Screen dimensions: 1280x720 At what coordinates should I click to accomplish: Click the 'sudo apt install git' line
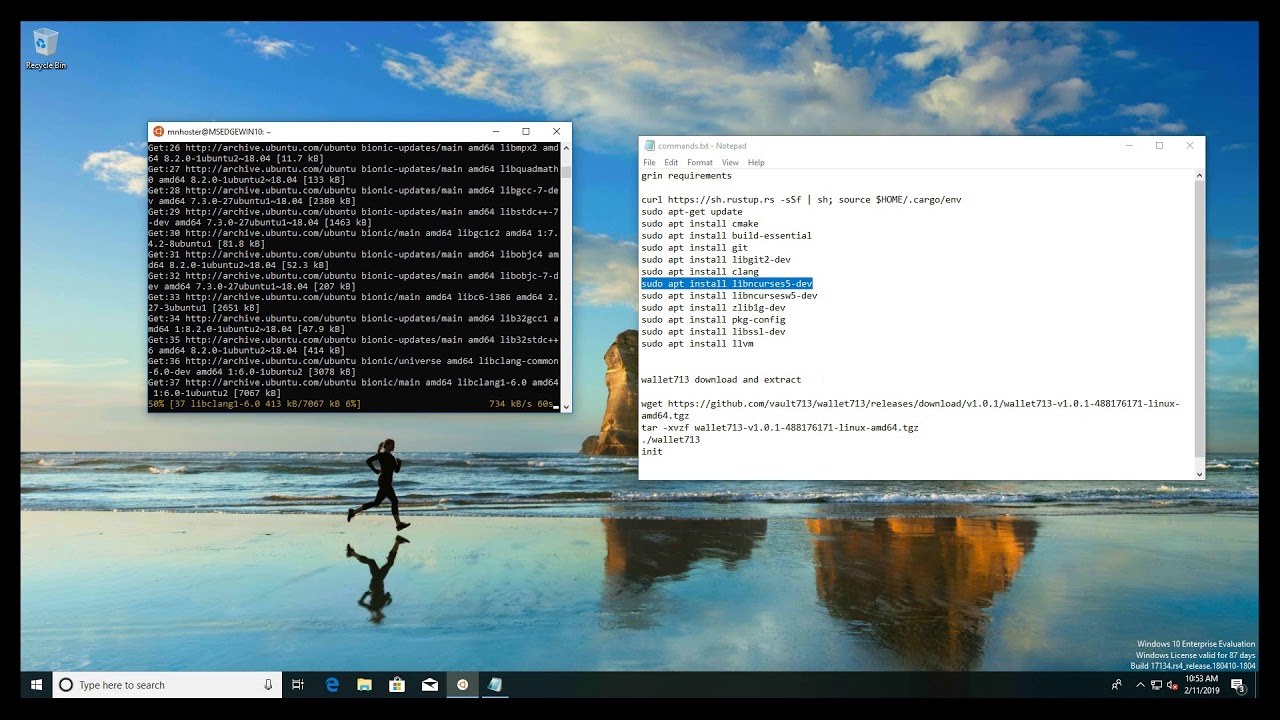coord(694,248)
